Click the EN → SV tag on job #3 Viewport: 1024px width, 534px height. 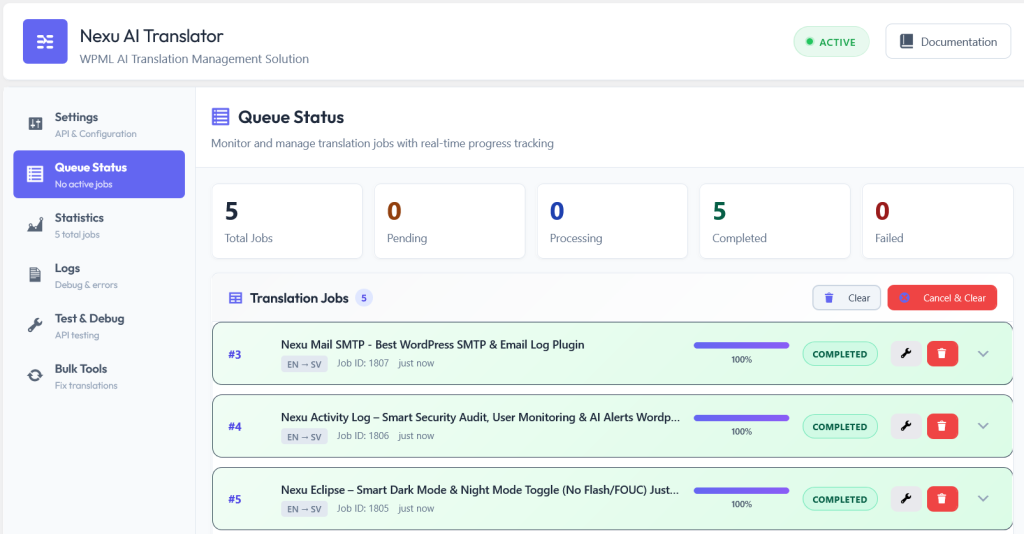(304, 364)
